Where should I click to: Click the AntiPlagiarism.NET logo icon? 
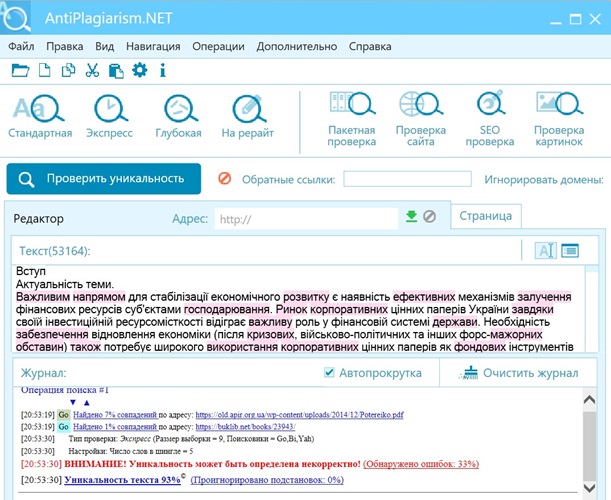pos(15,17)
